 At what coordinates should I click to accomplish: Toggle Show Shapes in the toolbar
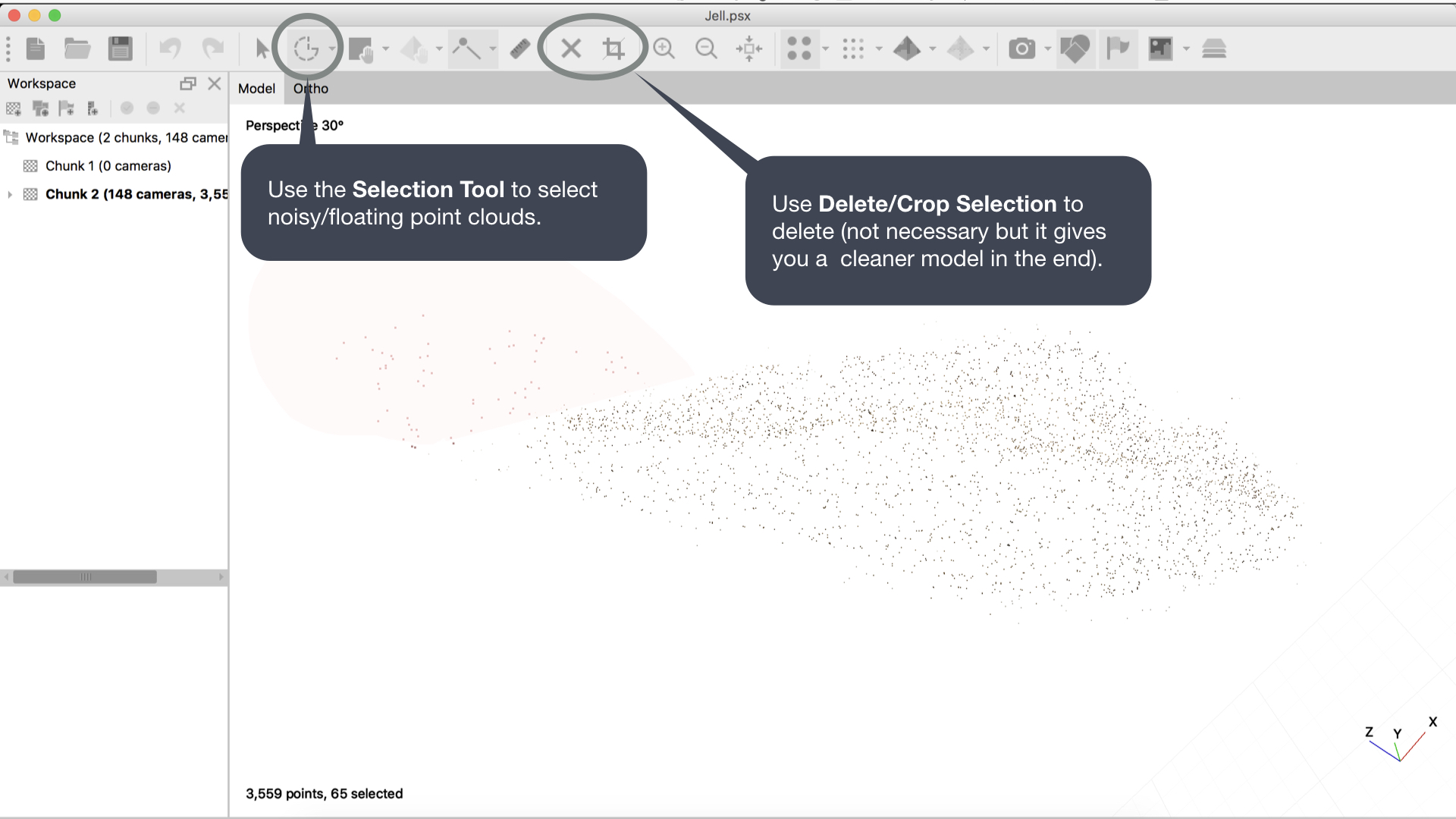click(1075, 49)
